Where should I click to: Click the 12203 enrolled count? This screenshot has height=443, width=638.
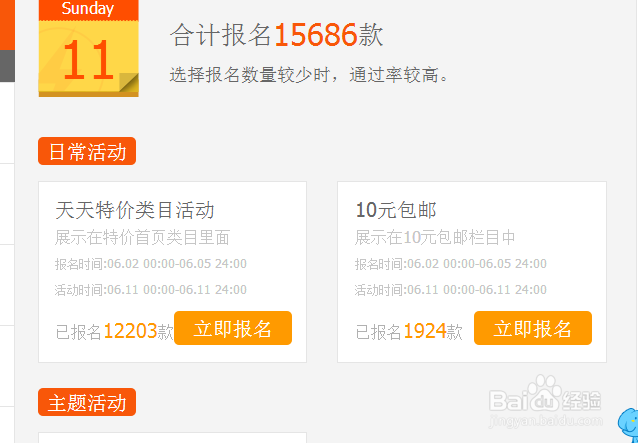(130, 332)
